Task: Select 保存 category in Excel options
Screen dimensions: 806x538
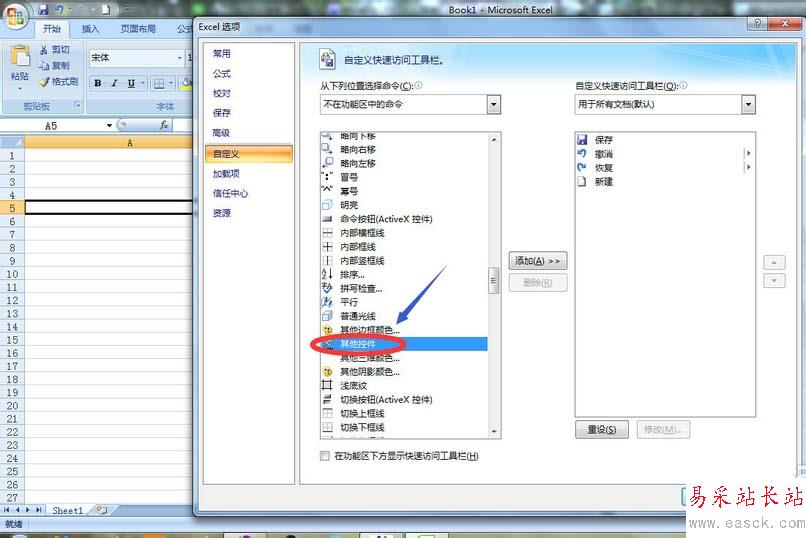Action: point(249,113)
